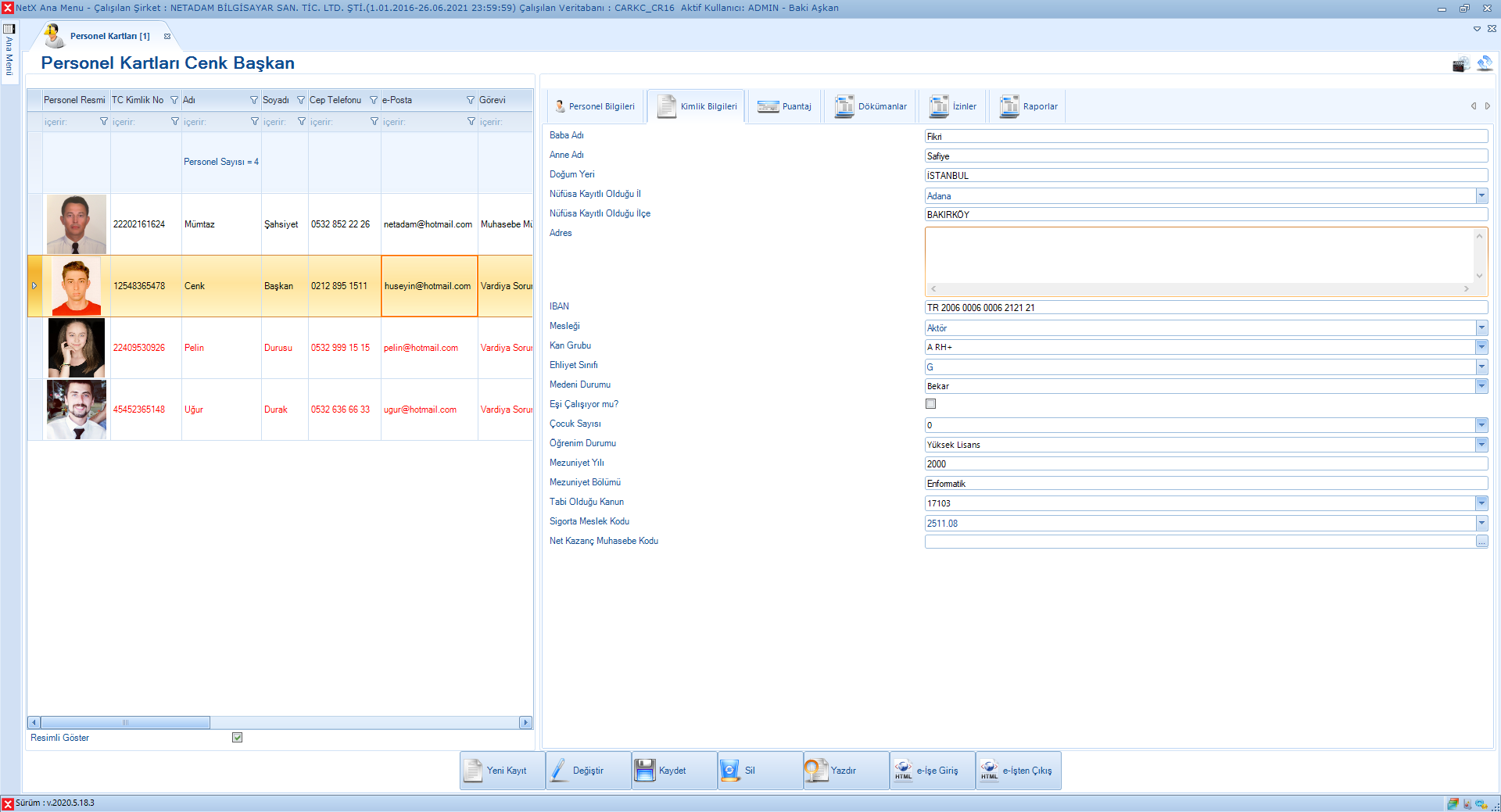Expand the Mesleği dropdown

click(1481, 328)
